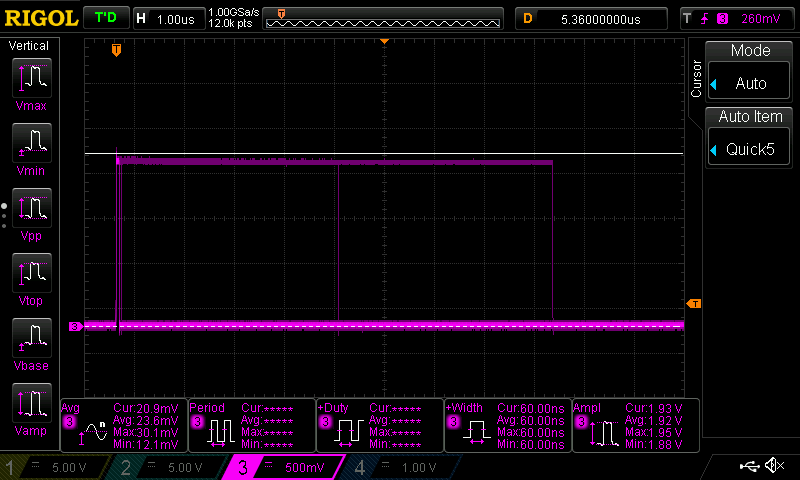Screen dimensions: 800x480
Task: Select the Vbase measurement icon
Action: [x=31, y=339]
